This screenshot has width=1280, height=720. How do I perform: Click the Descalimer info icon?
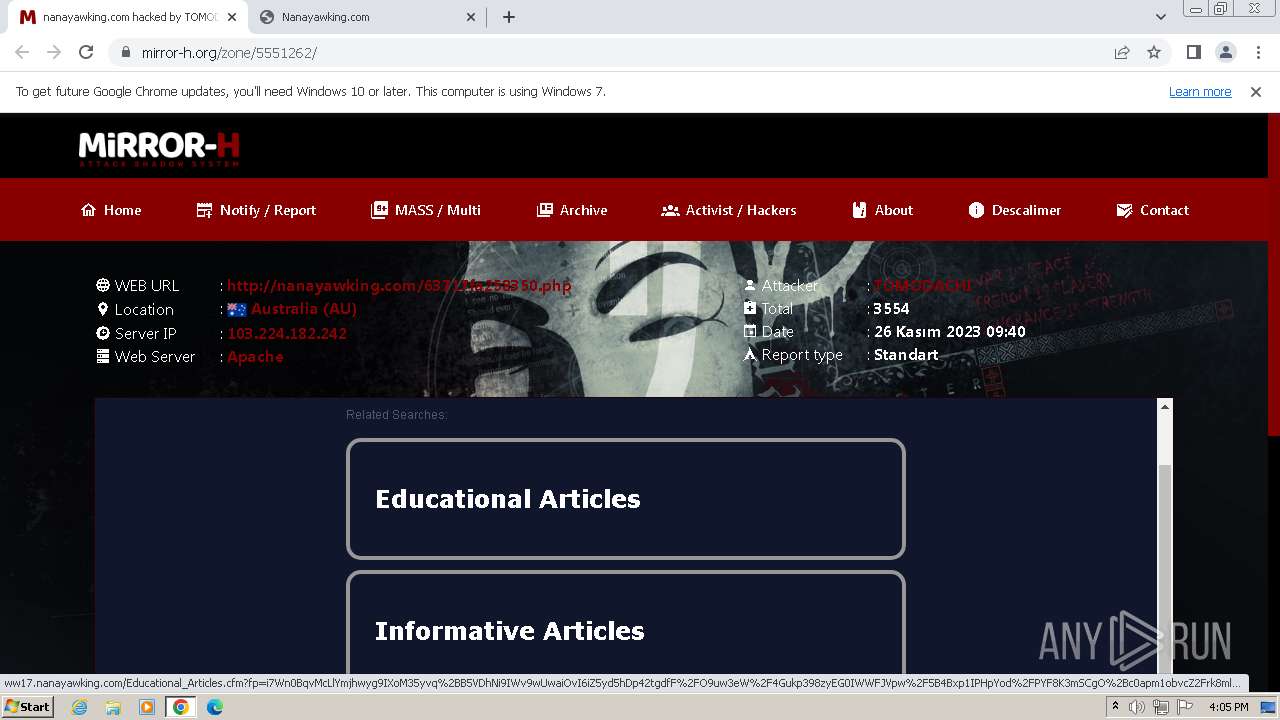(x=976, y=210)
